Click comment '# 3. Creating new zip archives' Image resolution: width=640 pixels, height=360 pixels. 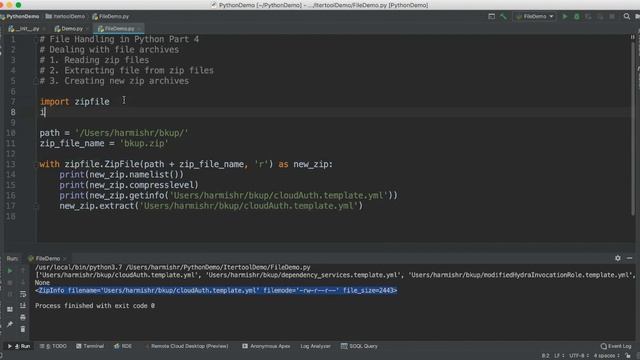[114, 81]
